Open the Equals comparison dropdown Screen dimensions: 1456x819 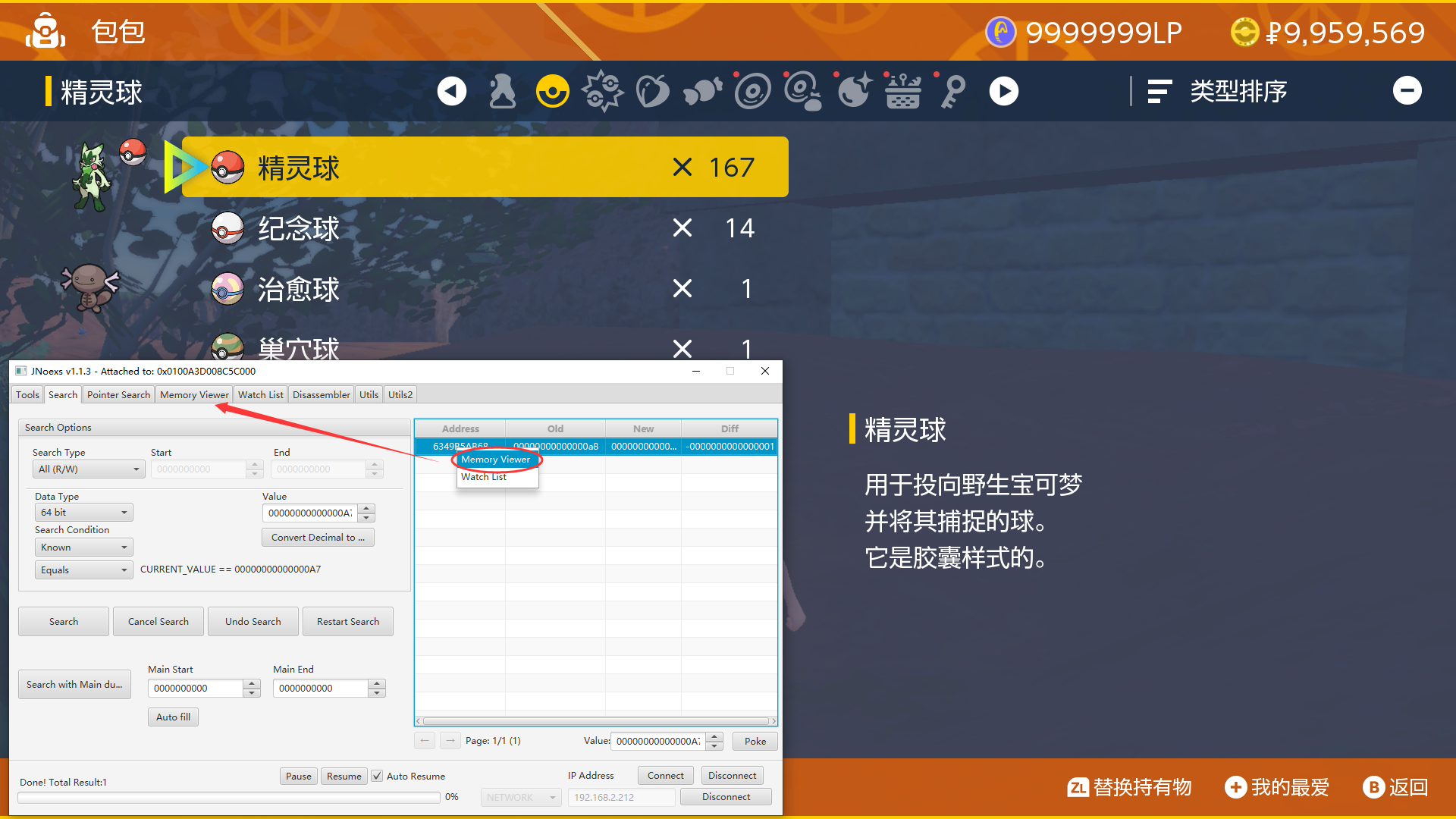click(83, 570)
